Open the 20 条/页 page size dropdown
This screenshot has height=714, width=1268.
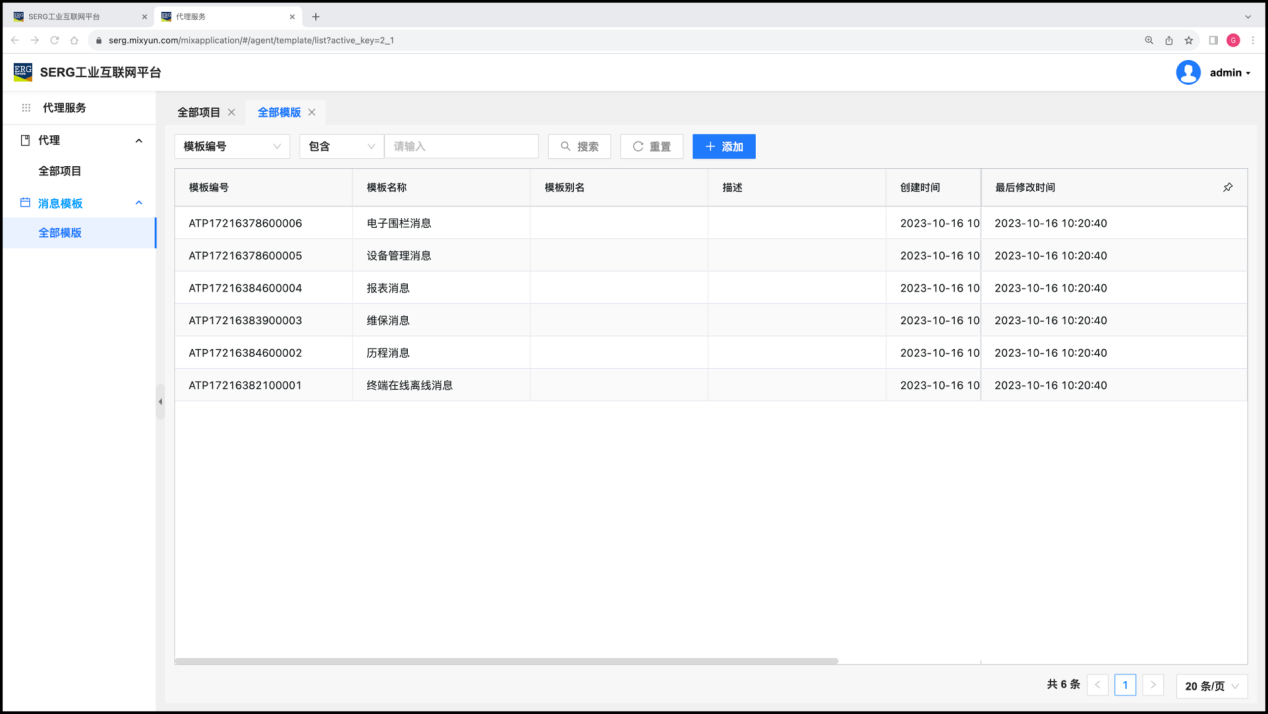click(1212, 685)
